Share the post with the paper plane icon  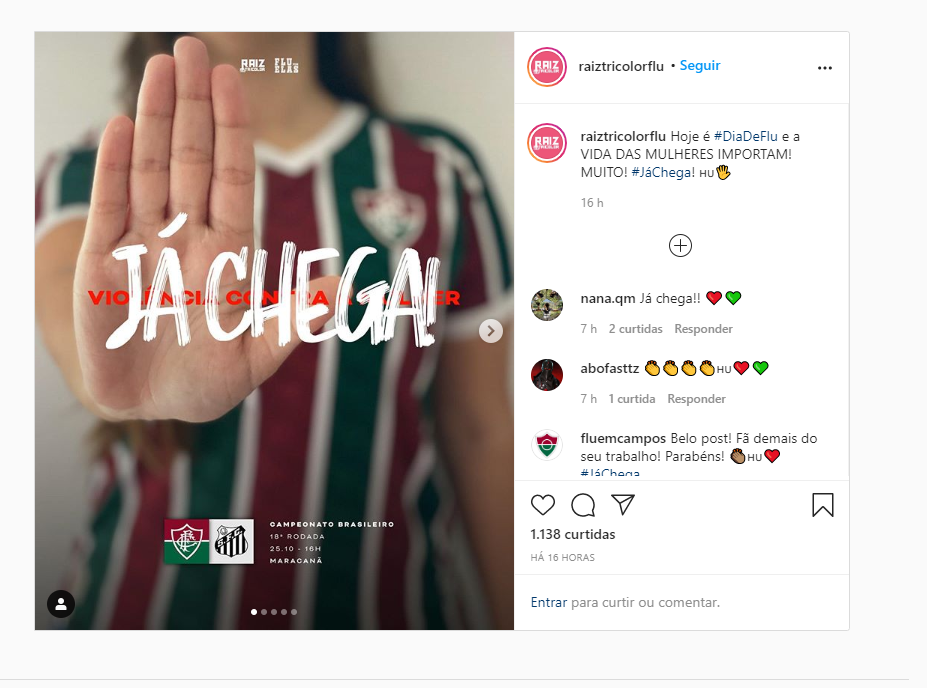point(623,504)
